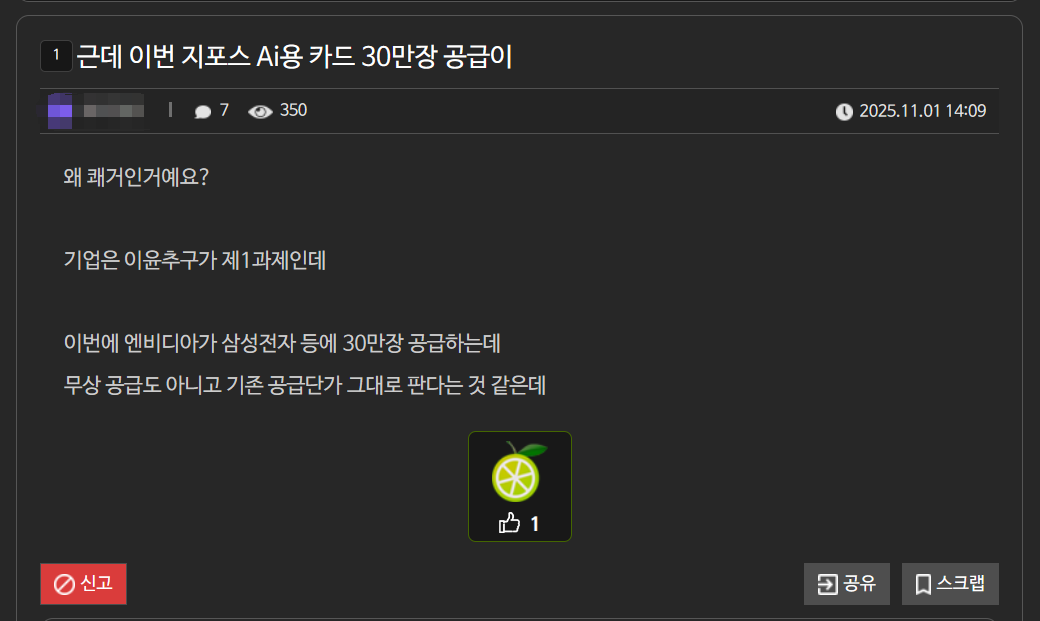Screen dimensions: 1040x621
Task: Click the like count number 1
Action: [535, 524]
